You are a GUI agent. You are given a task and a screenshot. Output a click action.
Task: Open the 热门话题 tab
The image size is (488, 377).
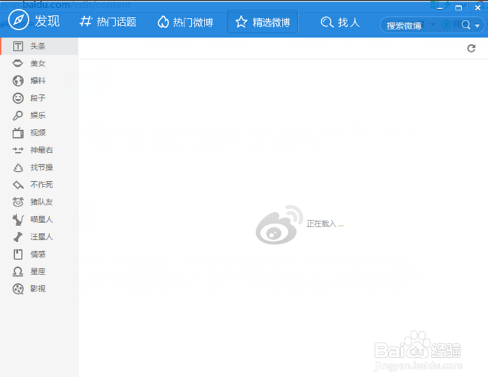(x=108, y=22)
